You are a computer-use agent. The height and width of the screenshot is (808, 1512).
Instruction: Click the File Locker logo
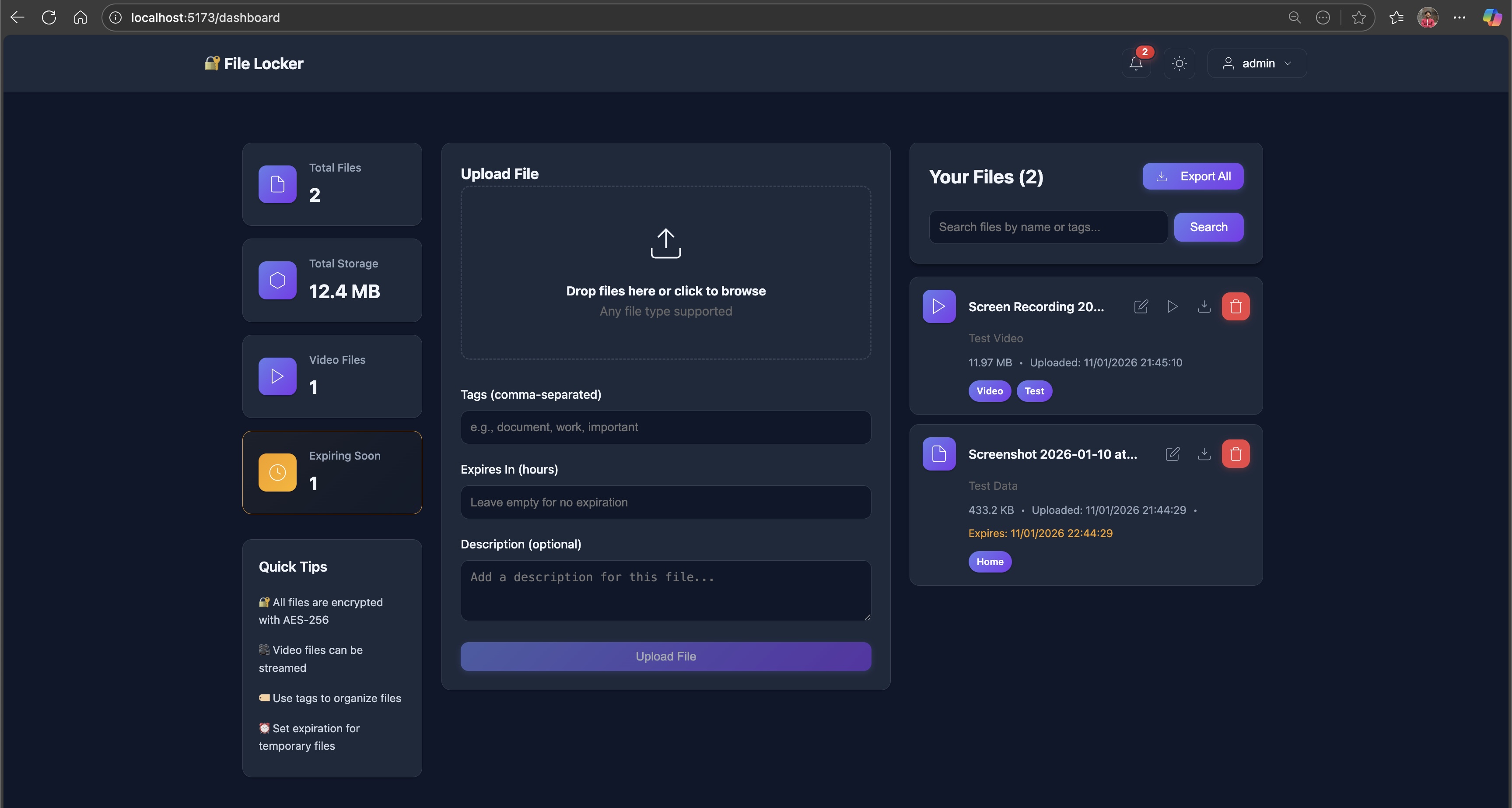click(x=254, y=63)
